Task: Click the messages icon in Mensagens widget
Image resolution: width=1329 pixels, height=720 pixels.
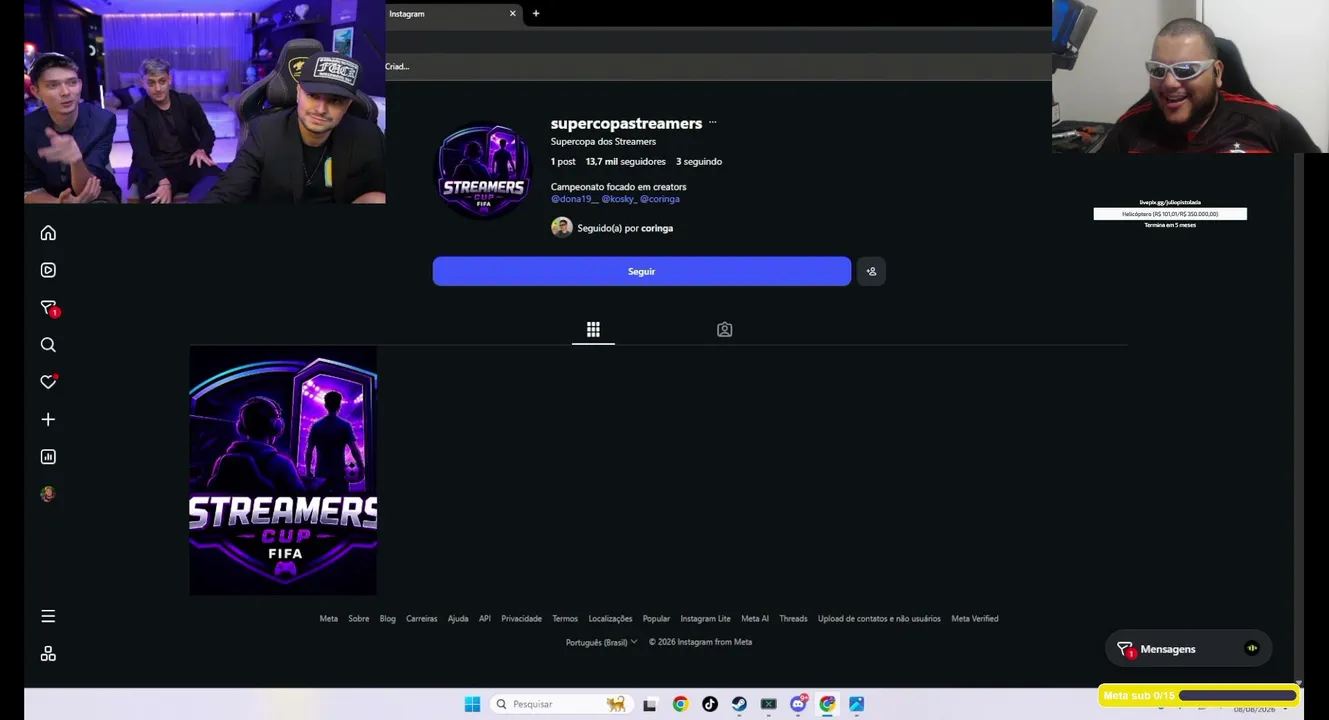Action: click(1125, 649)
